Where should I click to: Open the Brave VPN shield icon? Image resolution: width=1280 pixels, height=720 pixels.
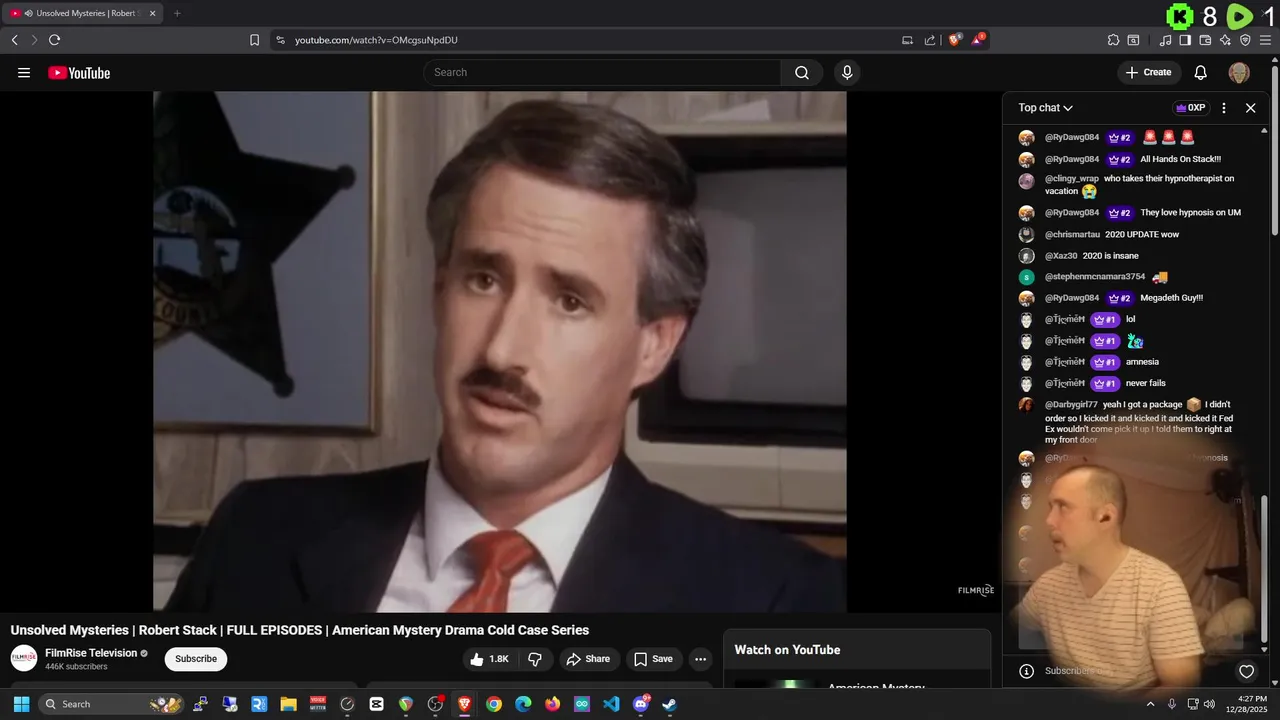1245,40
